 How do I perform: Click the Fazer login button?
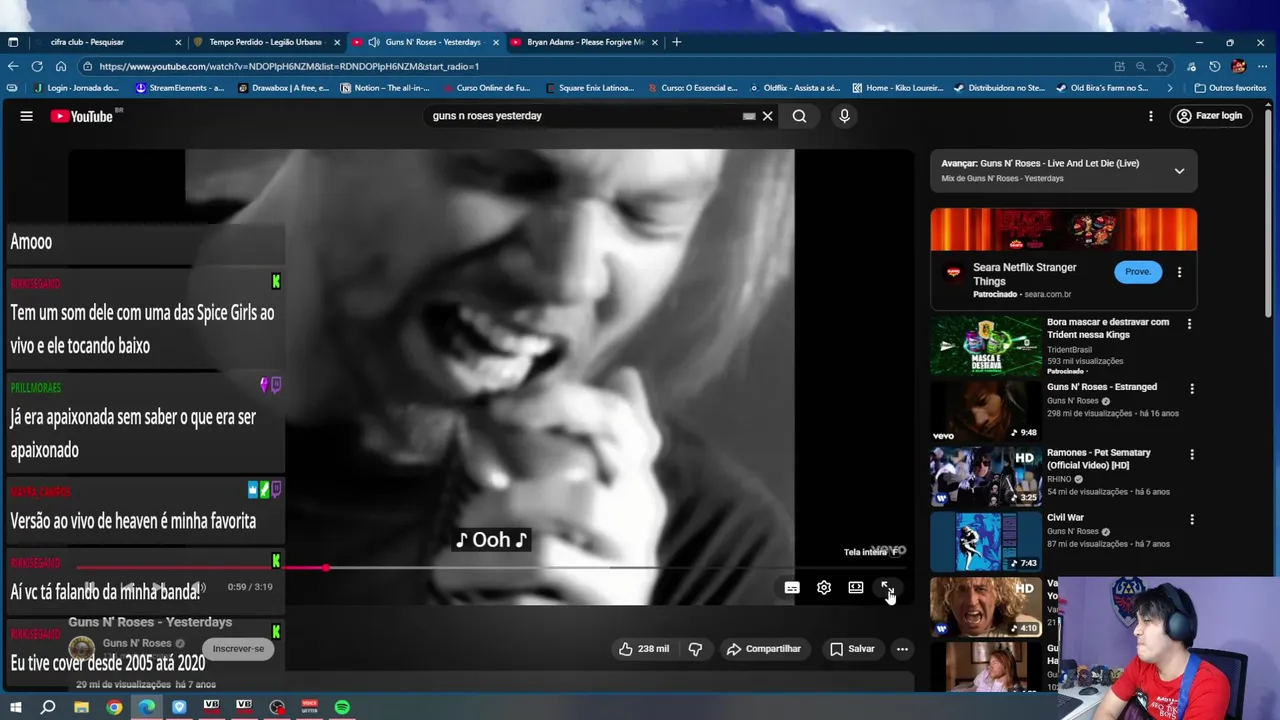pos(1209,116)
